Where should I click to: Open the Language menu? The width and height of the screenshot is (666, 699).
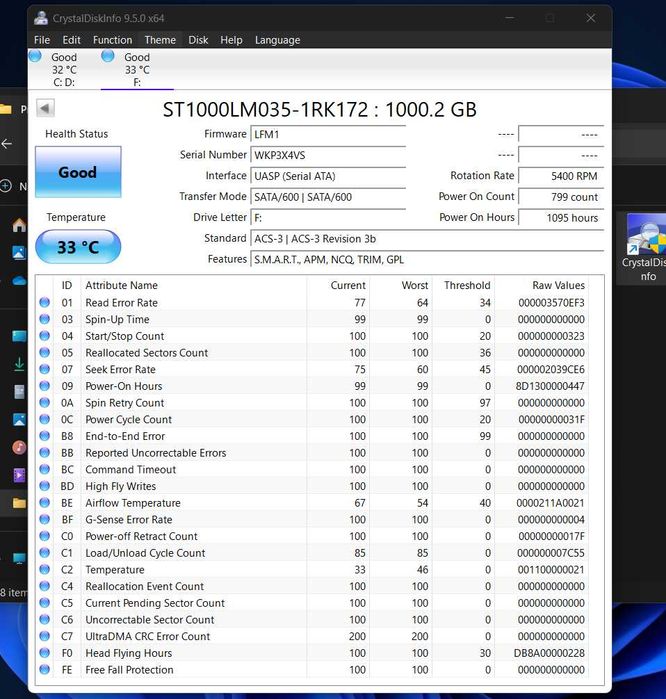(277, 40)
